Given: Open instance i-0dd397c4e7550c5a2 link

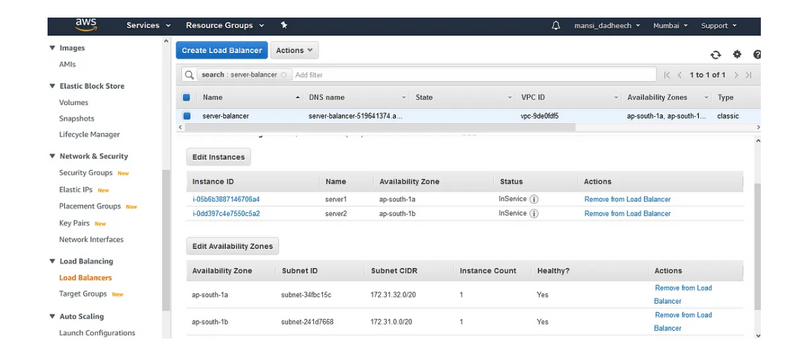Looking at the screenshot, I should click(x=226, y=214).
